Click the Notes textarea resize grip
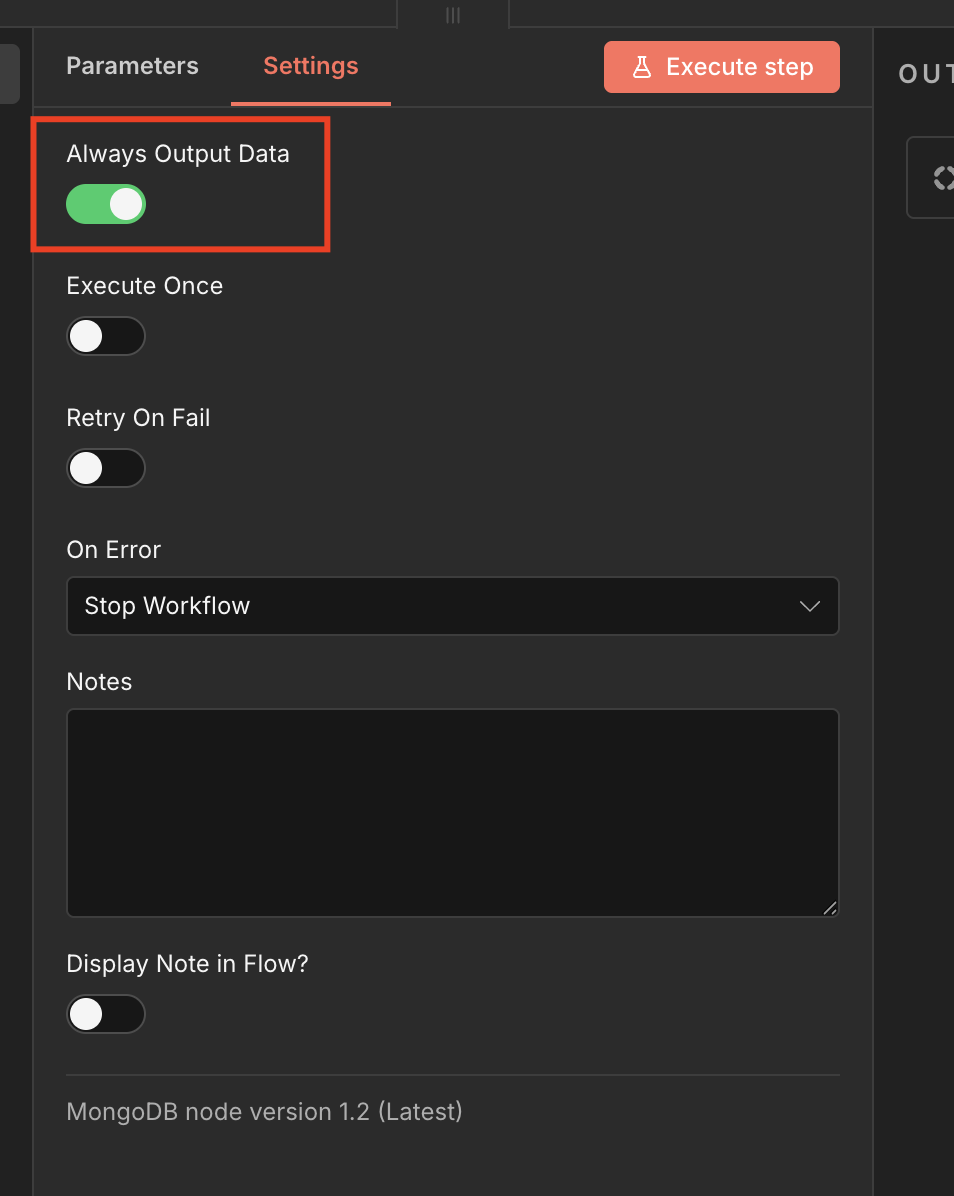Viewport: 954px width, 1196px height. click(829, 907)
